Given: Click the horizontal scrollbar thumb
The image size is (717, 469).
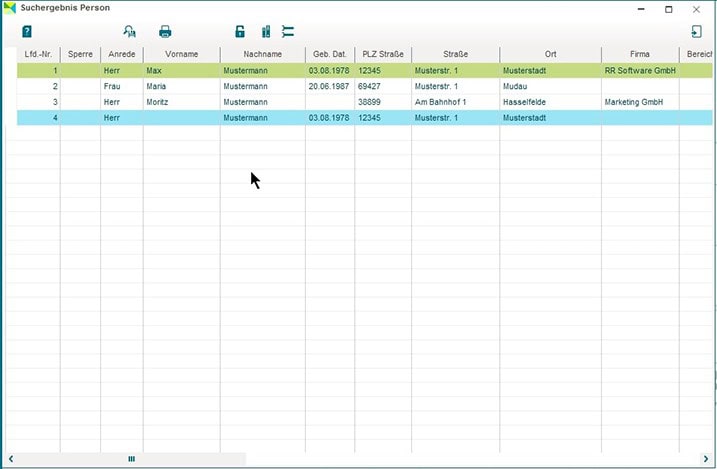Looking at the screenshot, I should click(132, 459).
